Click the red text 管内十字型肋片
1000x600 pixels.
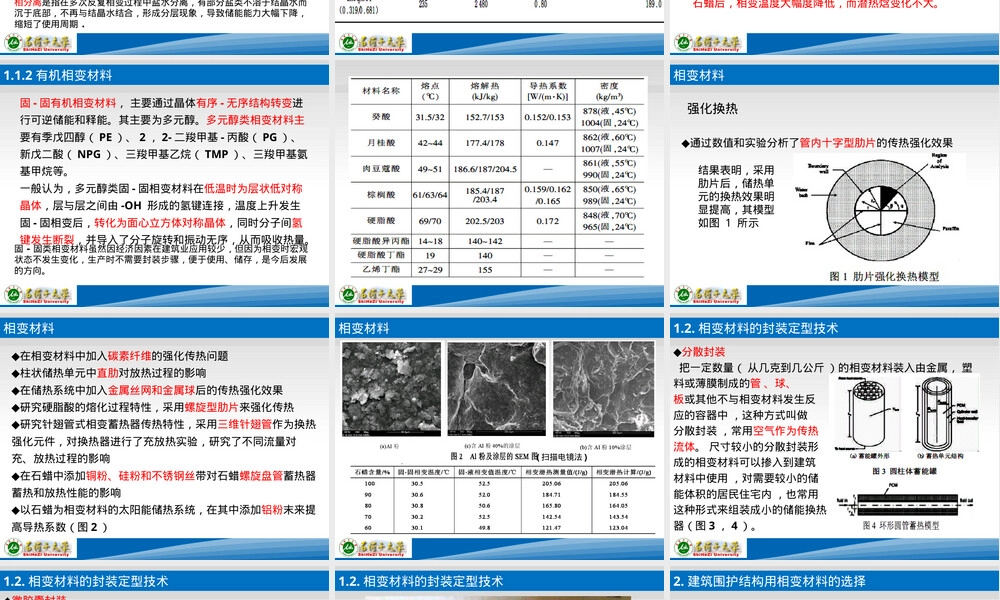click(x=837, y=143)
